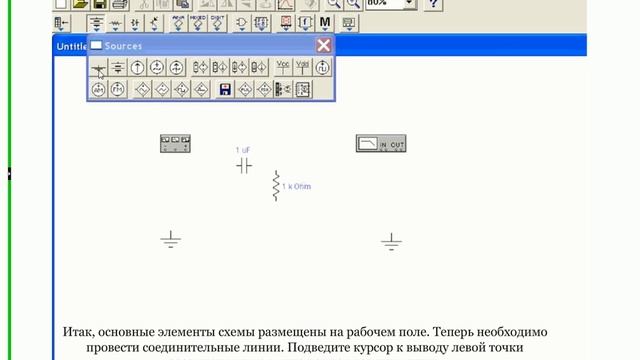640x360 pixels.
Task: Open the Controls parts bin
Action: tap(305, 23)
